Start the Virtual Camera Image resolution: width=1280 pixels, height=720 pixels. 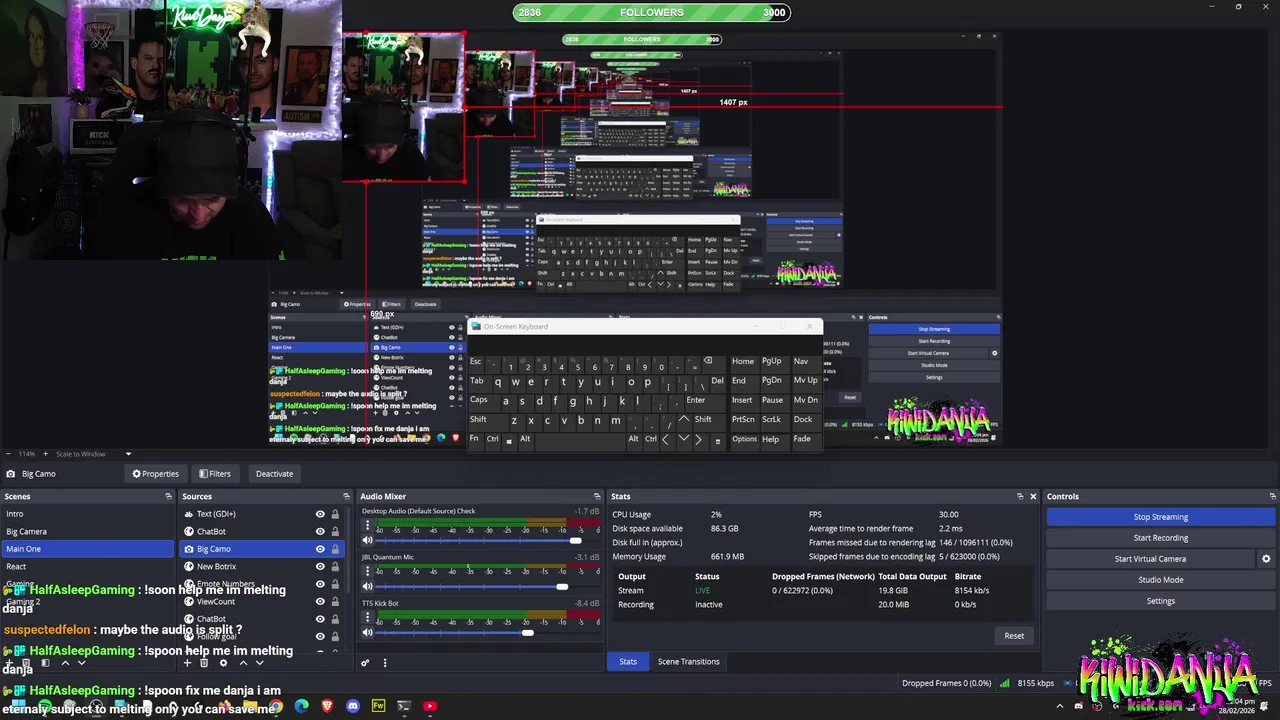1150,559
